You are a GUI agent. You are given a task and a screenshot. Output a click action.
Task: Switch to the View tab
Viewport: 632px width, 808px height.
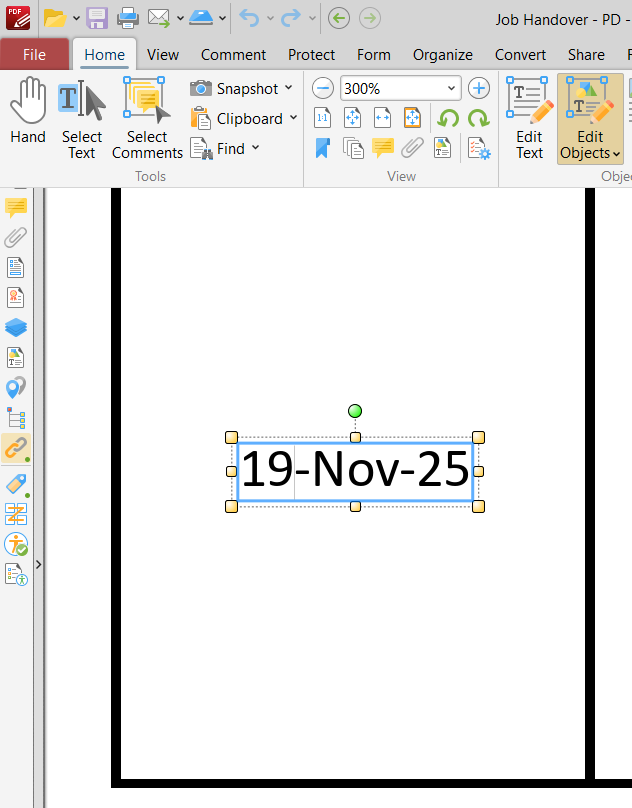pyautogui.click(x=163, y=55)
